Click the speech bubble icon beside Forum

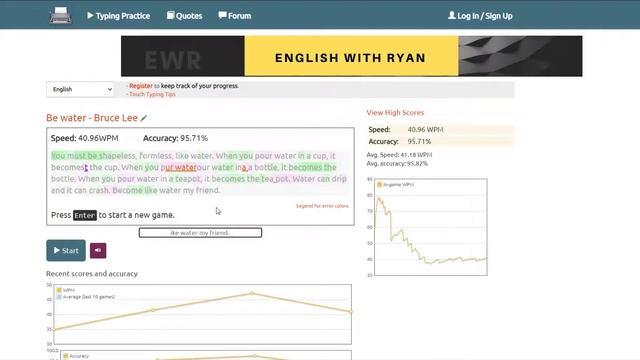point(222,16)
